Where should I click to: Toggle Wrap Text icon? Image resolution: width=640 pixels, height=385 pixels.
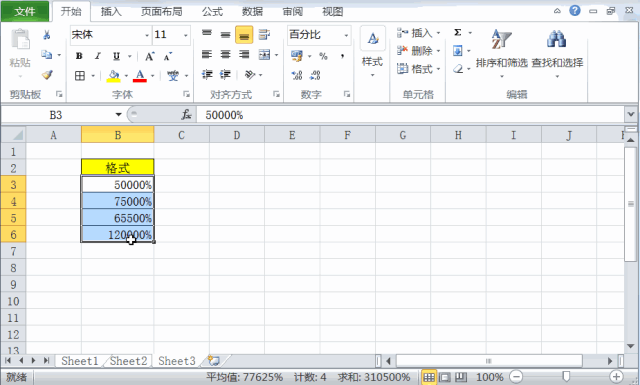264,34
